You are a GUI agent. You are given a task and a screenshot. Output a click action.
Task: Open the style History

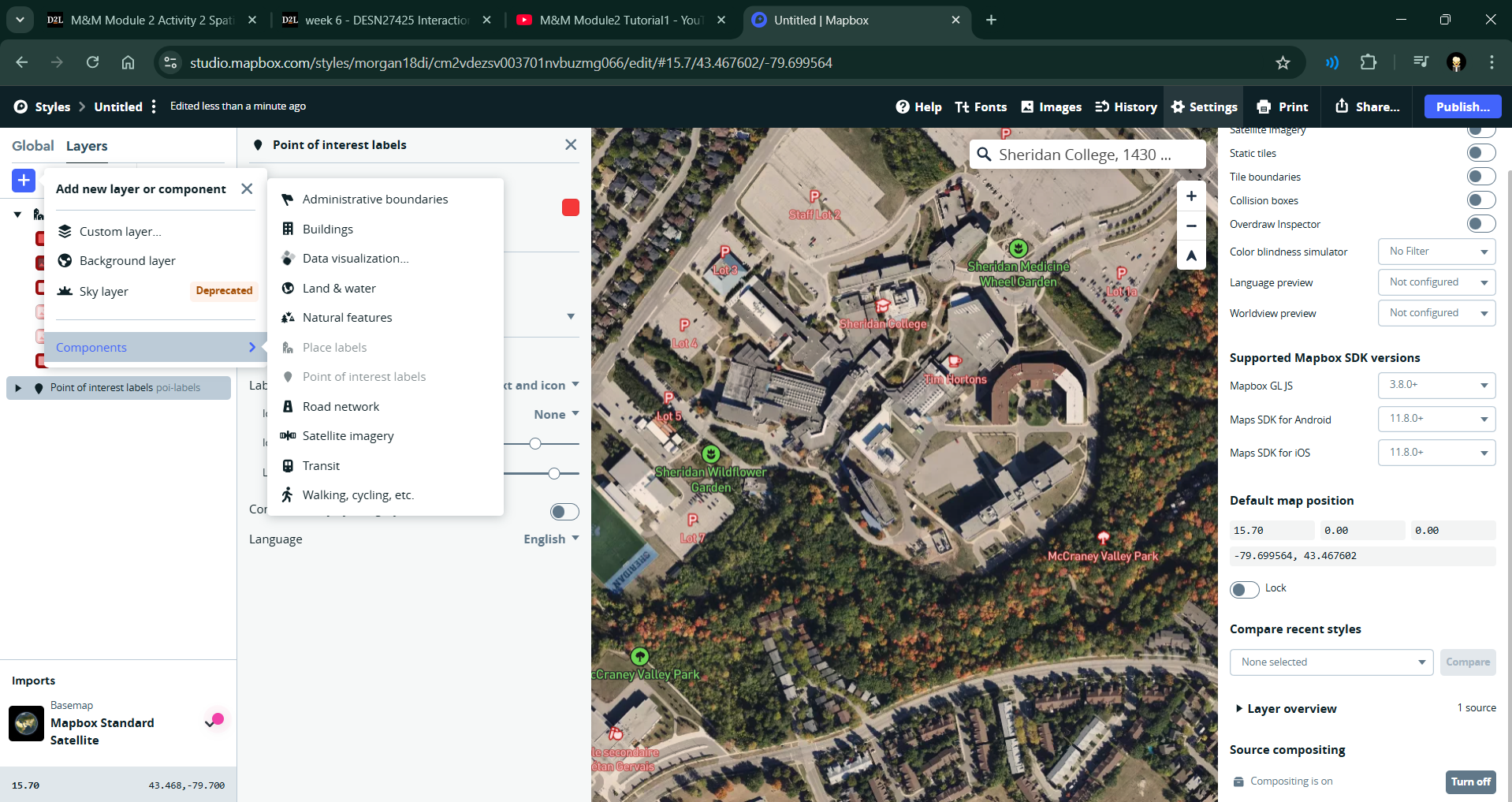1126,106
